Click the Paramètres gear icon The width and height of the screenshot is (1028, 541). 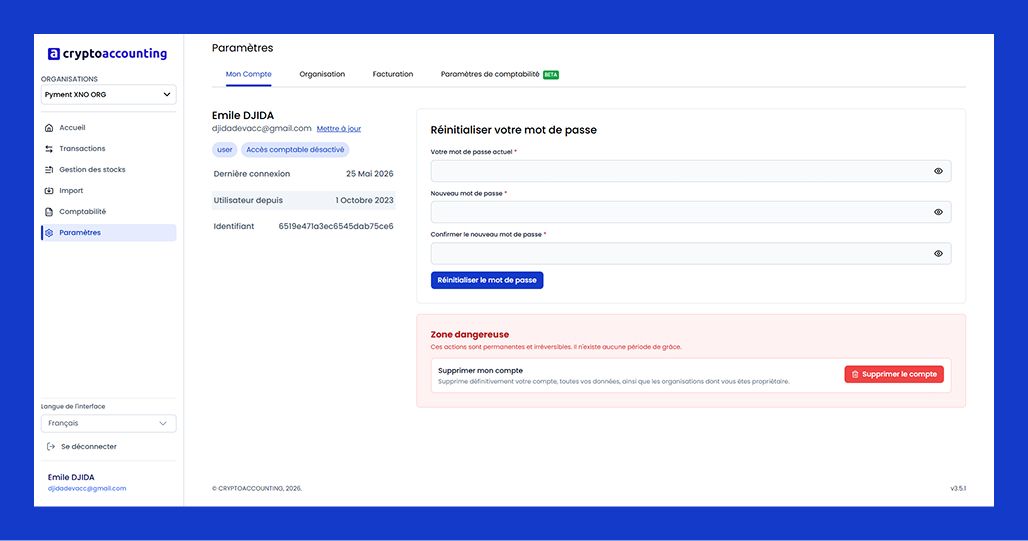[x=49, y=233]
